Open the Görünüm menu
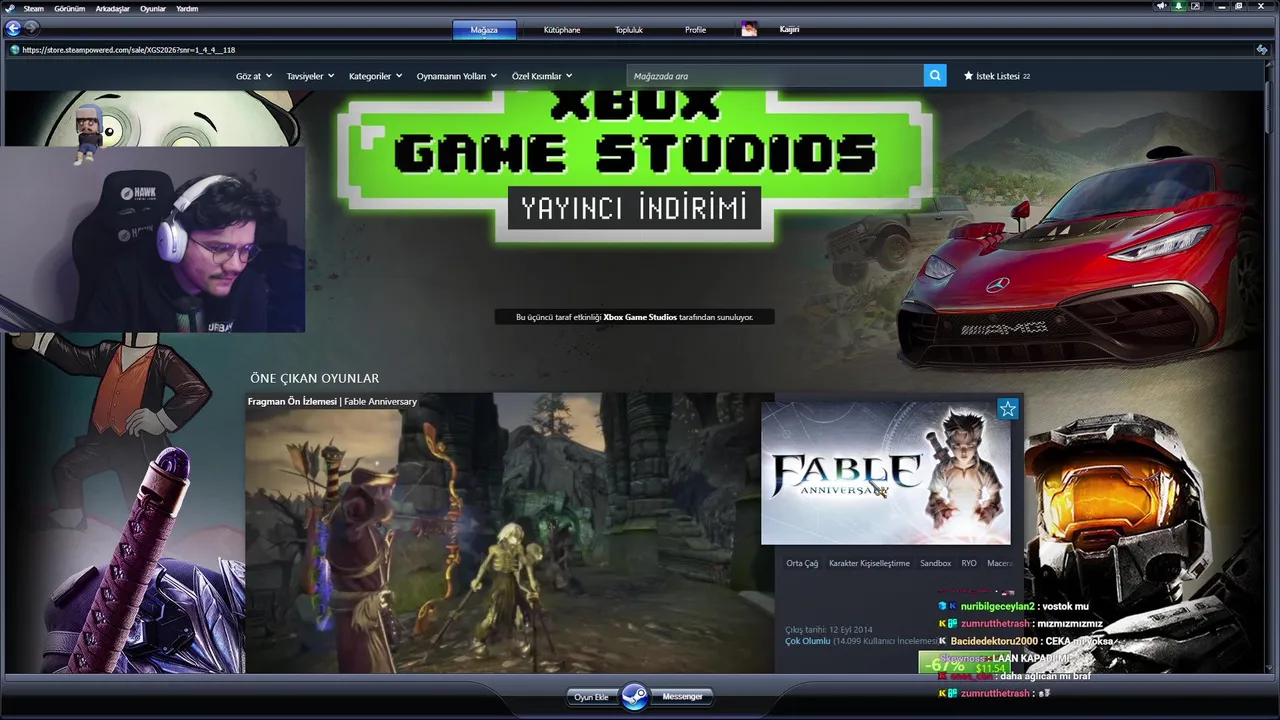The height and width of the screenshot is (720, 1280). 69,8
